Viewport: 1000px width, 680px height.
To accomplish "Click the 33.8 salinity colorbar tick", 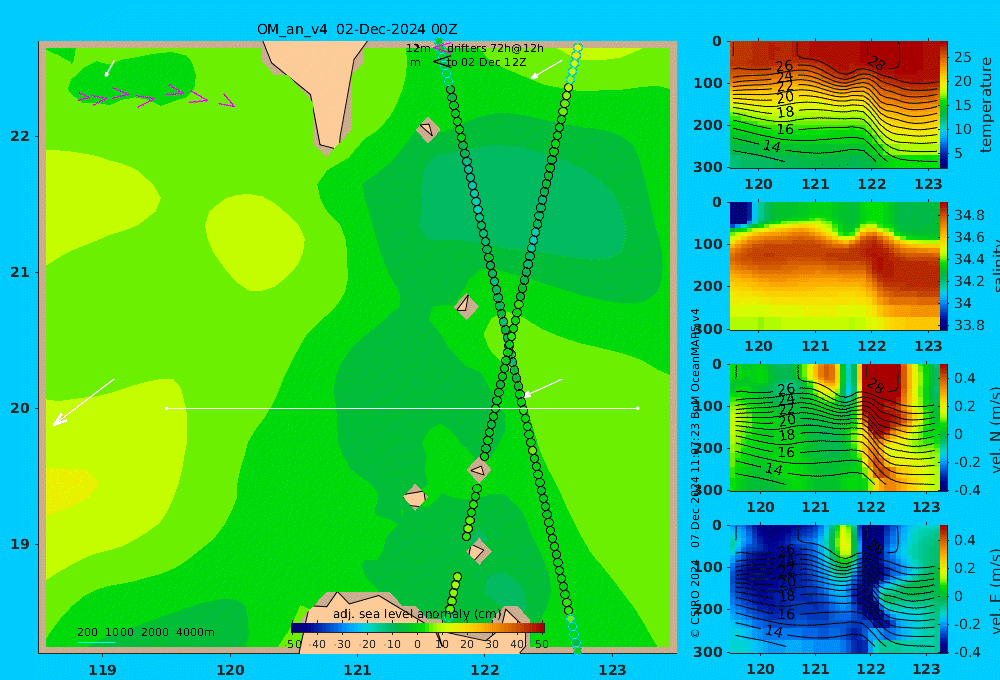I will click(x=969, y=325).
